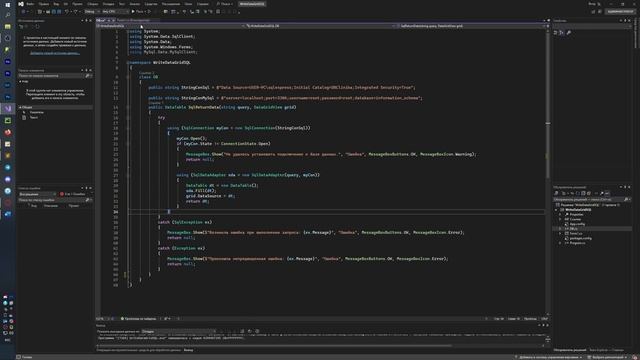Collapse the WriteDataGridSQL project node
The width and height of the screenshot is (640, 360).
click(556, 210)
